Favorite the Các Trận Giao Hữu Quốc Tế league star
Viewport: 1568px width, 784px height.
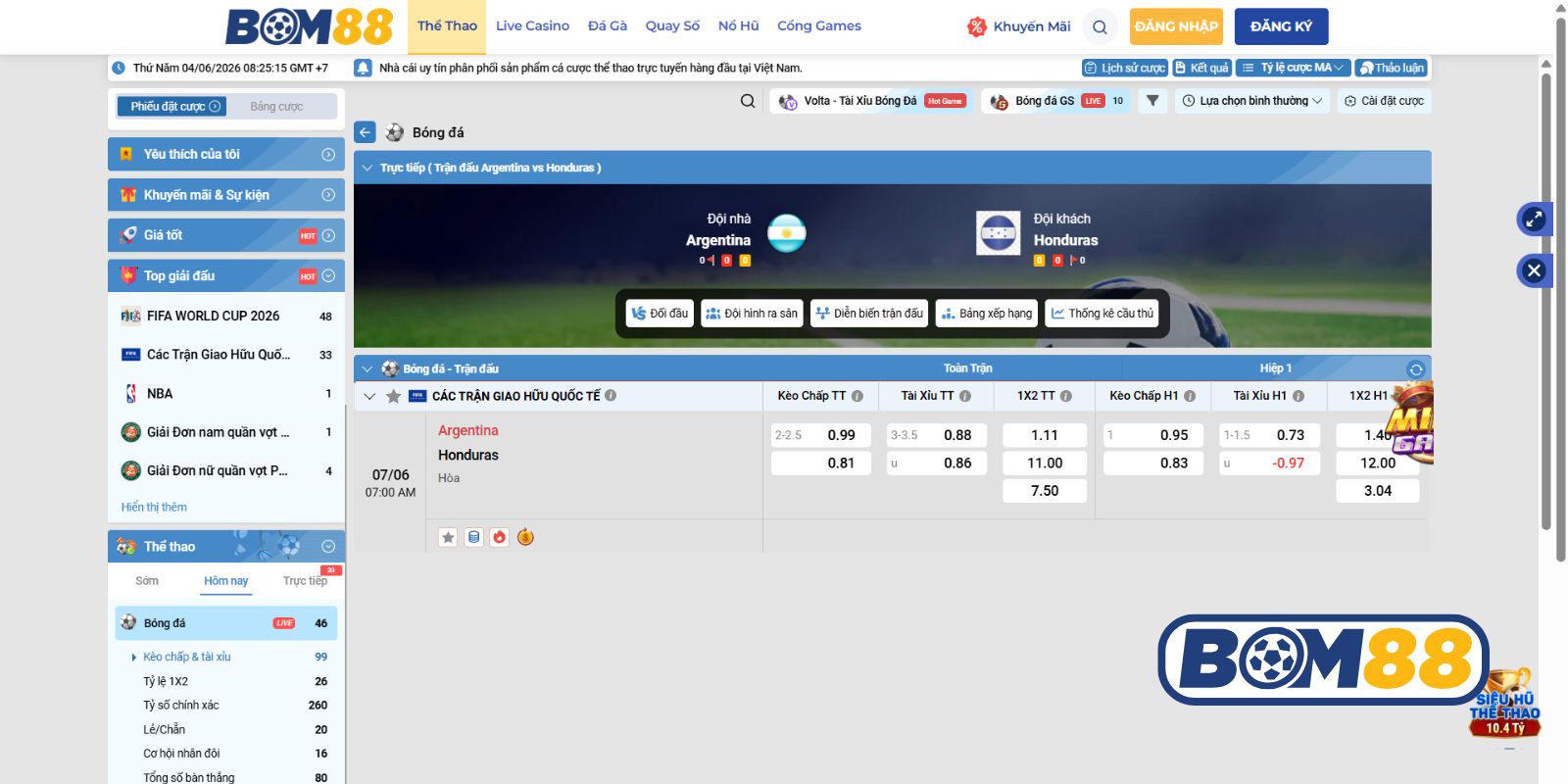(393, 396)
